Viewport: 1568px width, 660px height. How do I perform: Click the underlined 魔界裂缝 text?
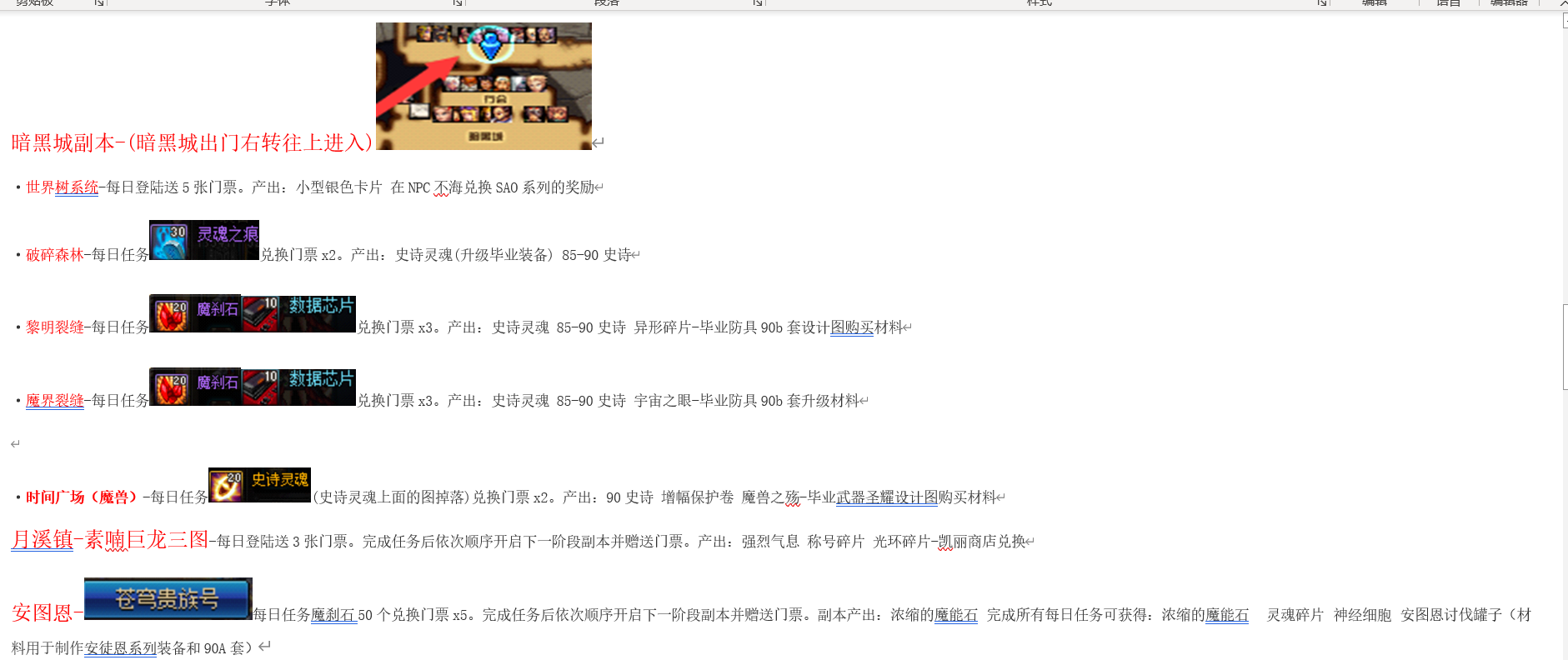point(55,401)
